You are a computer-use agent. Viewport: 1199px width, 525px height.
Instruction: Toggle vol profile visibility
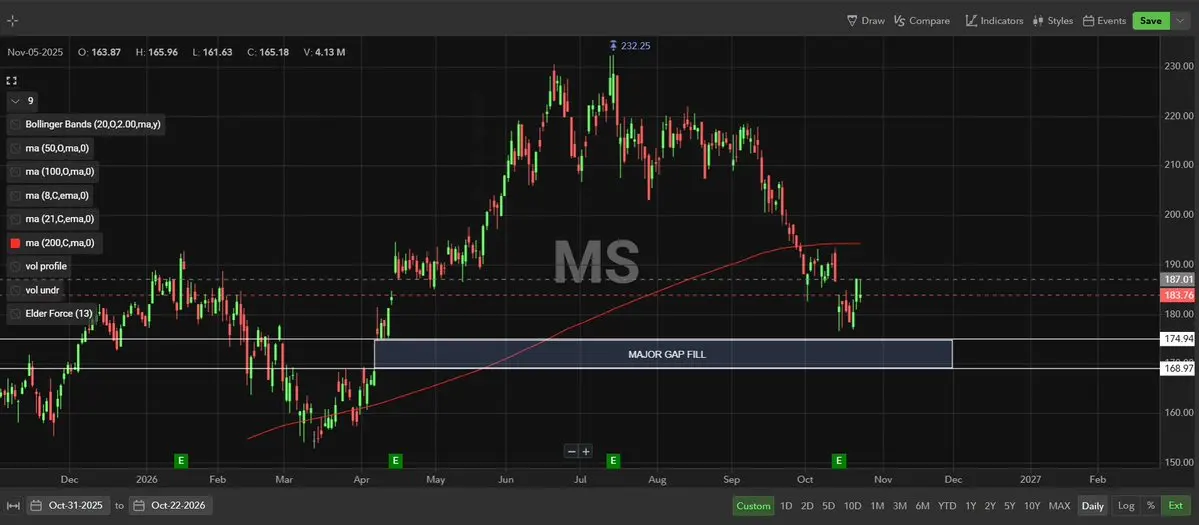click(x=16, y=266)
